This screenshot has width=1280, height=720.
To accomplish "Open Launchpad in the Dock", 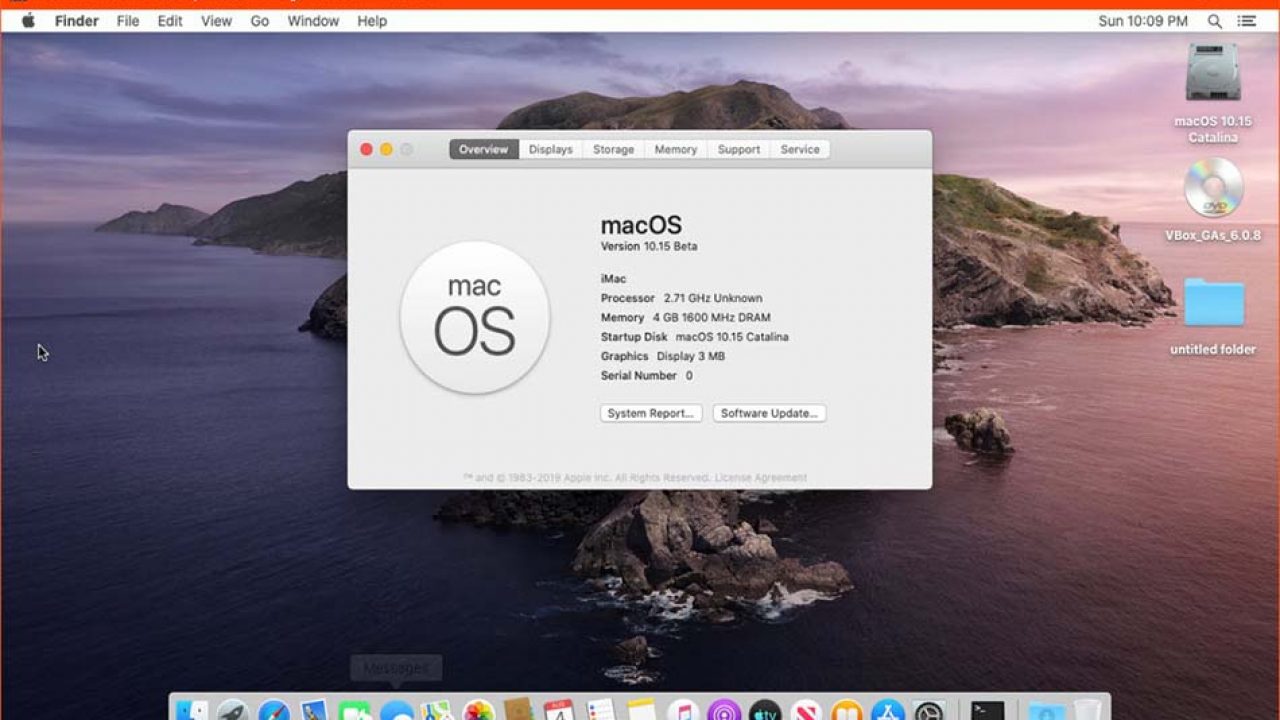I will tap(233, 711).
